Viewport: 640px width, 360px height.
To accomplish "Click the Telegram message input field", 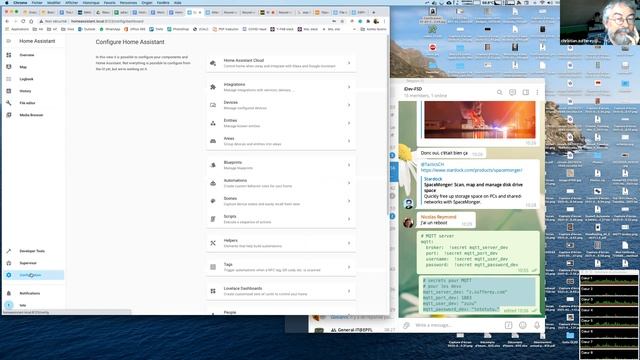I will (456, 325).
